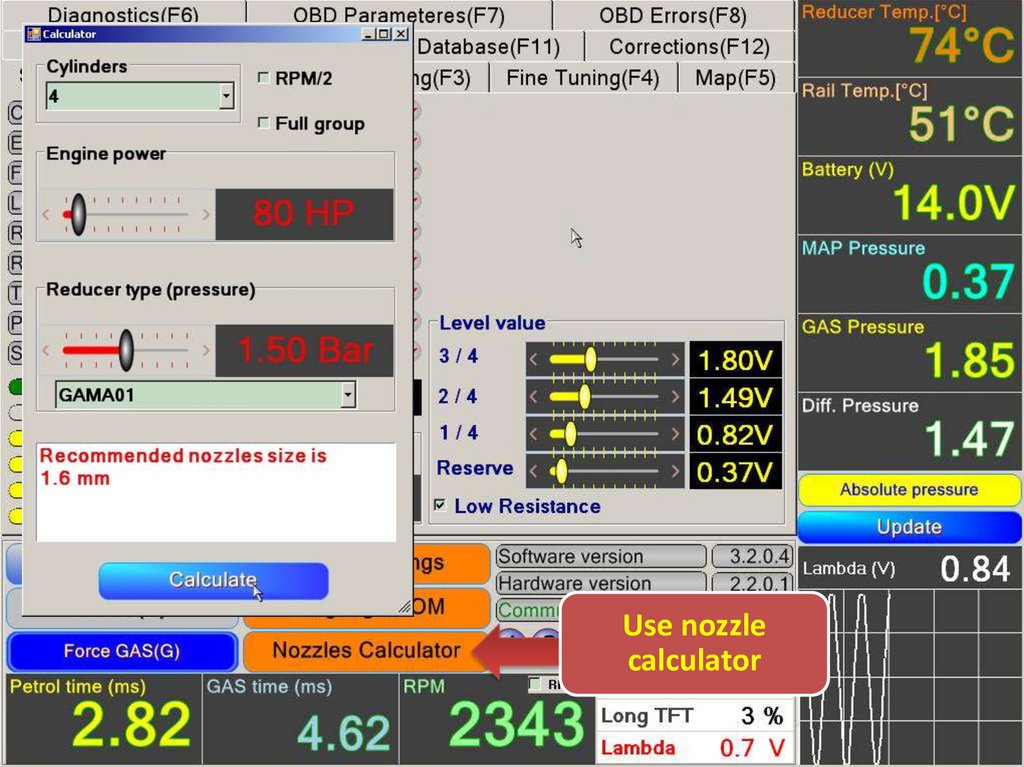Viewport: 1024px width, 767px height.
Task: Increase the 2/4 level value arrow
Action: coord(675,397)
